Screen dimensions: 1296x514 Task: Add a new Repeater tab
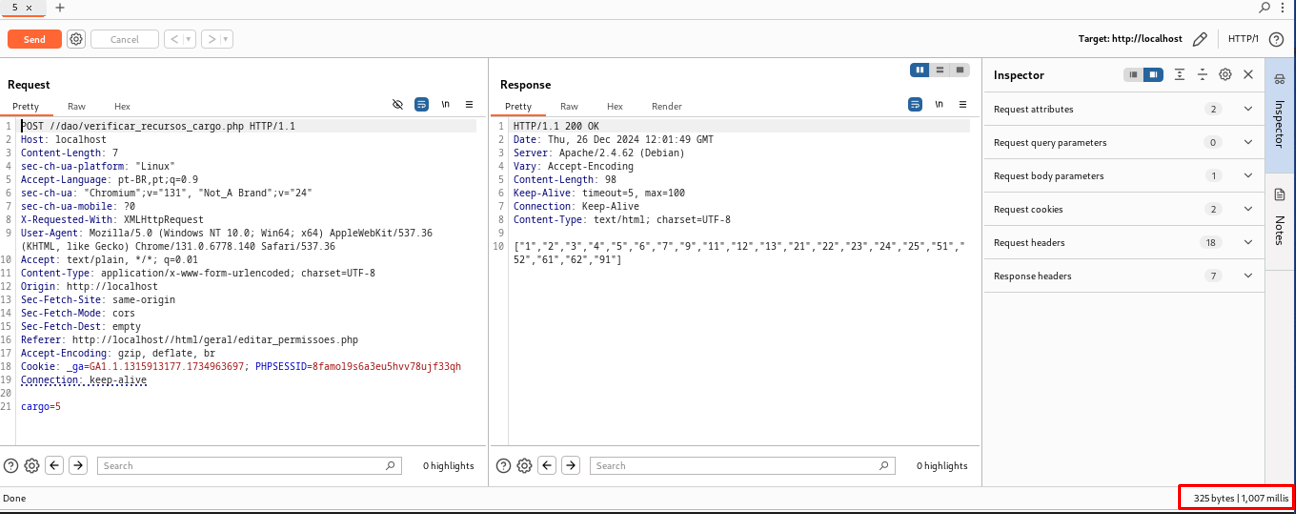click(x=59, y=7)
